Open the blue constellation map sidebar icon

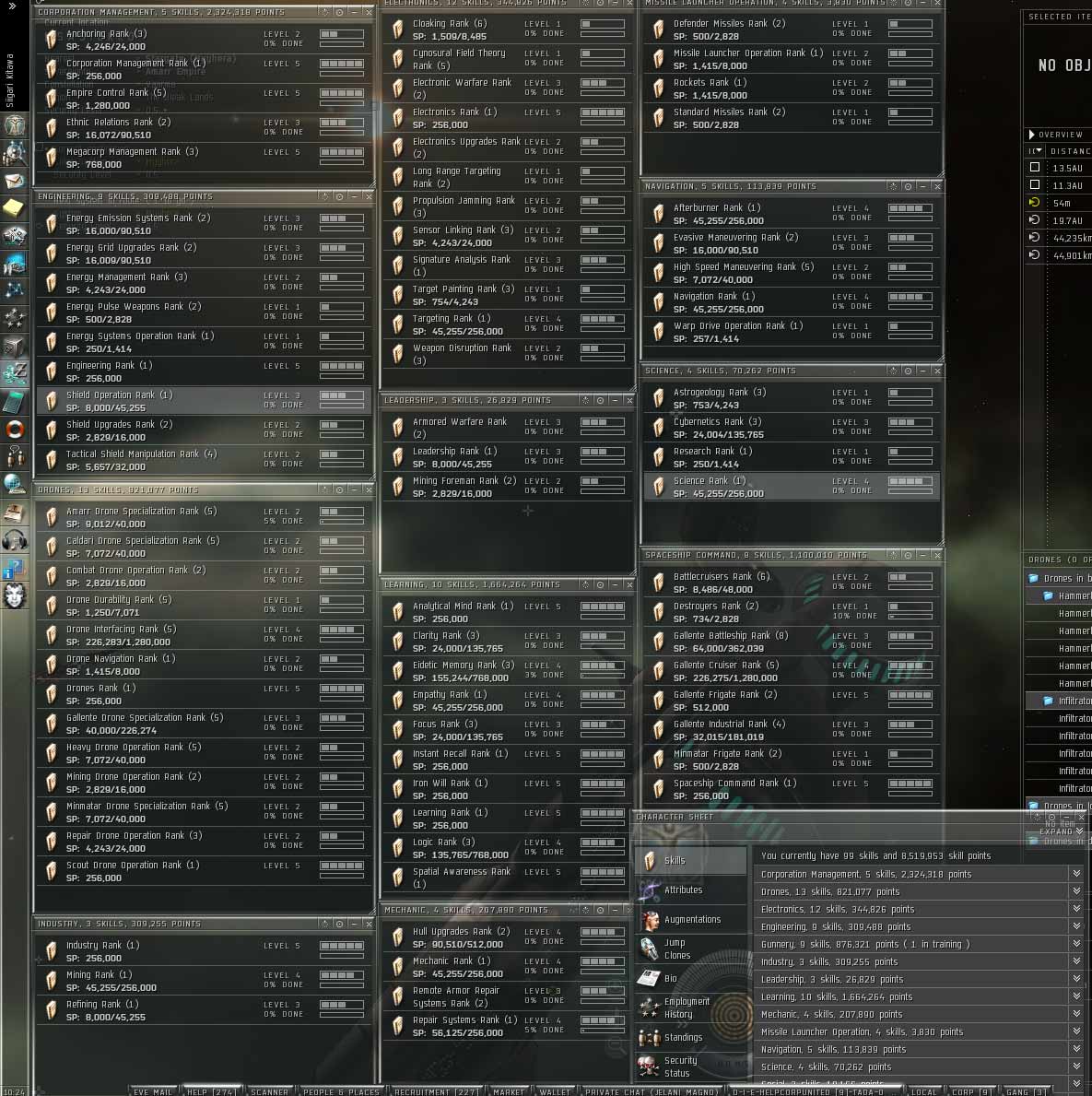tap(15, 291)
